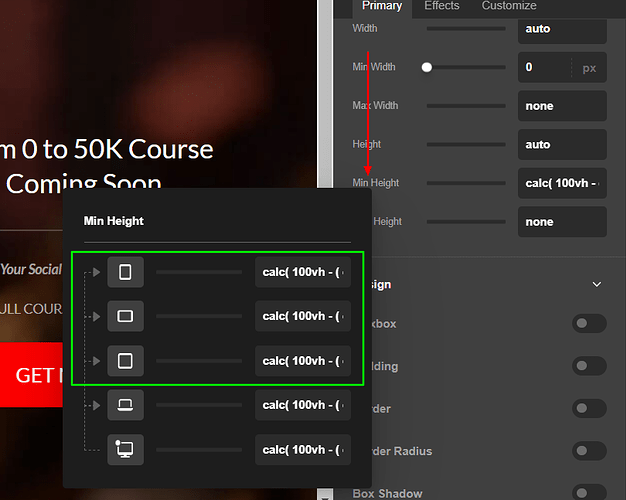626x500 pixels.
Task: Enable the Padding toggle
Action: (x=589, y=366)
